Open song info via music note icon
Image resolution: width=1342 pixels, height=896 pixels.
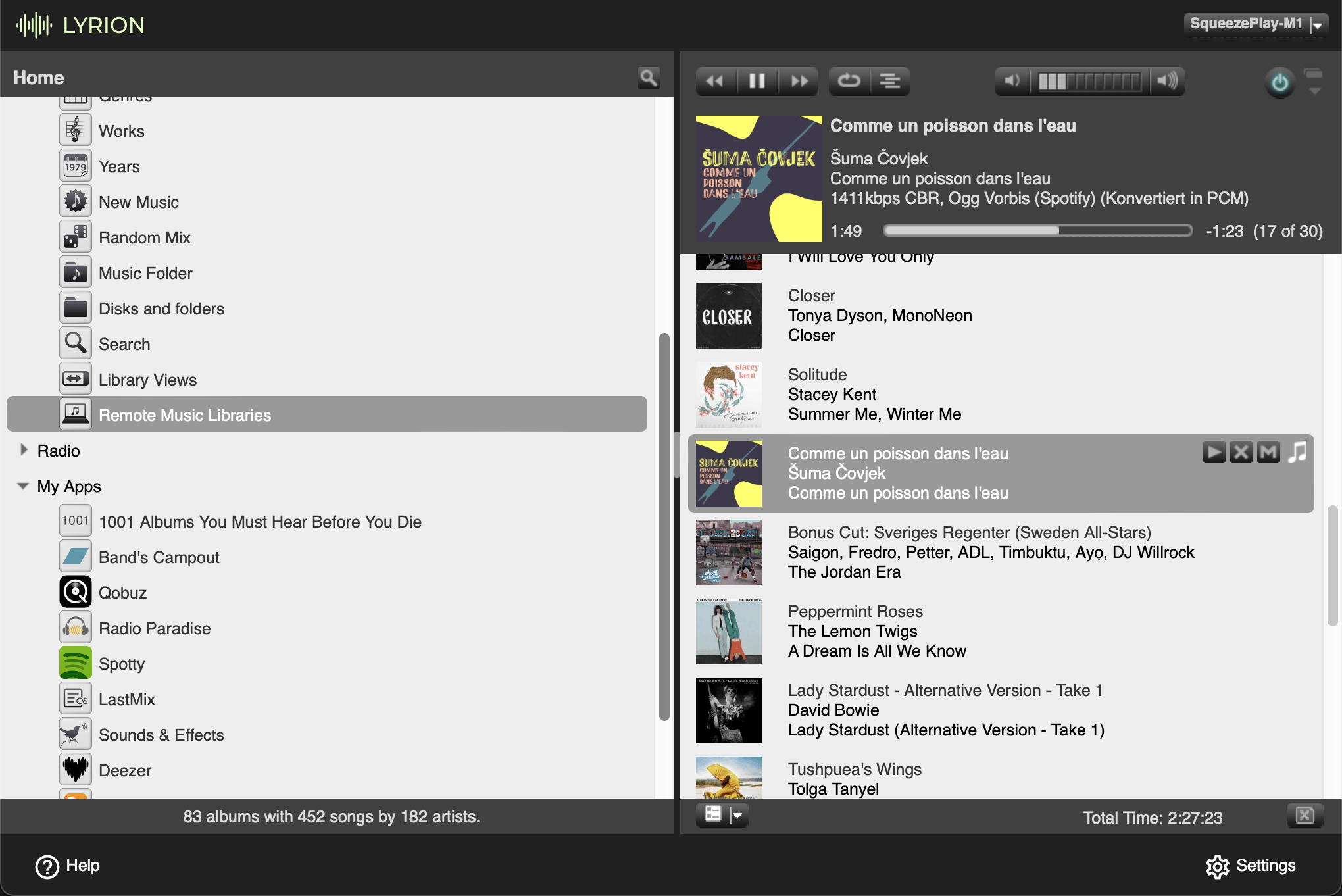[1297, 452]
